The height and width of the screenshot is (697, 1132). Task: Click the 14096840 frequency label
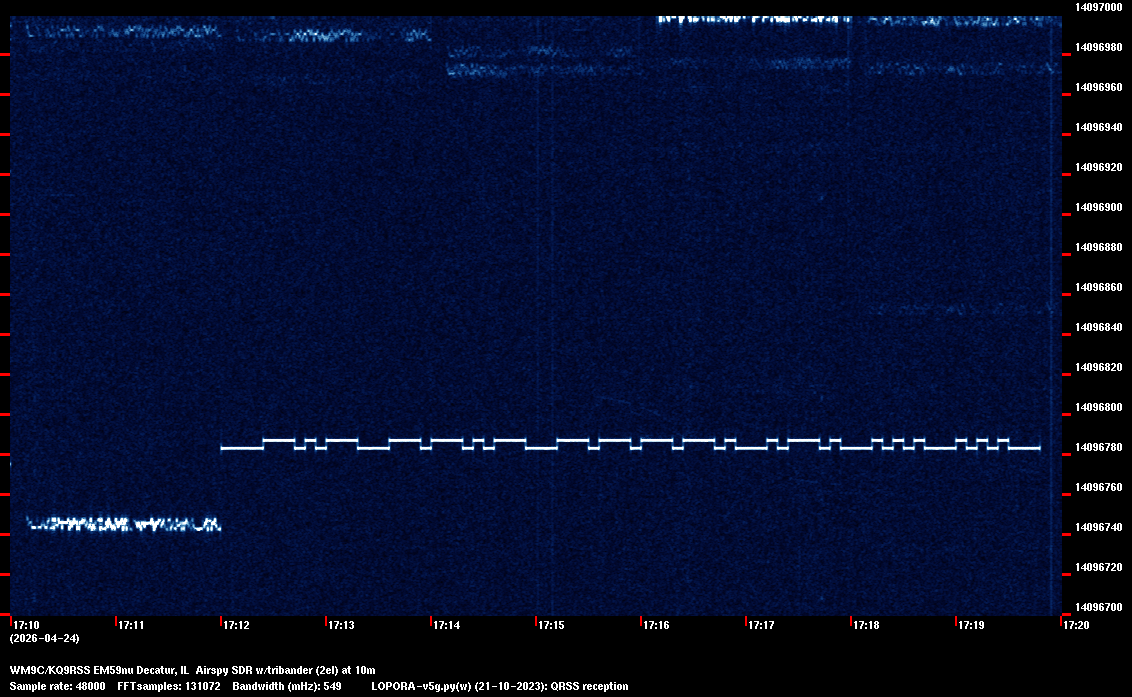[1097, 327]
